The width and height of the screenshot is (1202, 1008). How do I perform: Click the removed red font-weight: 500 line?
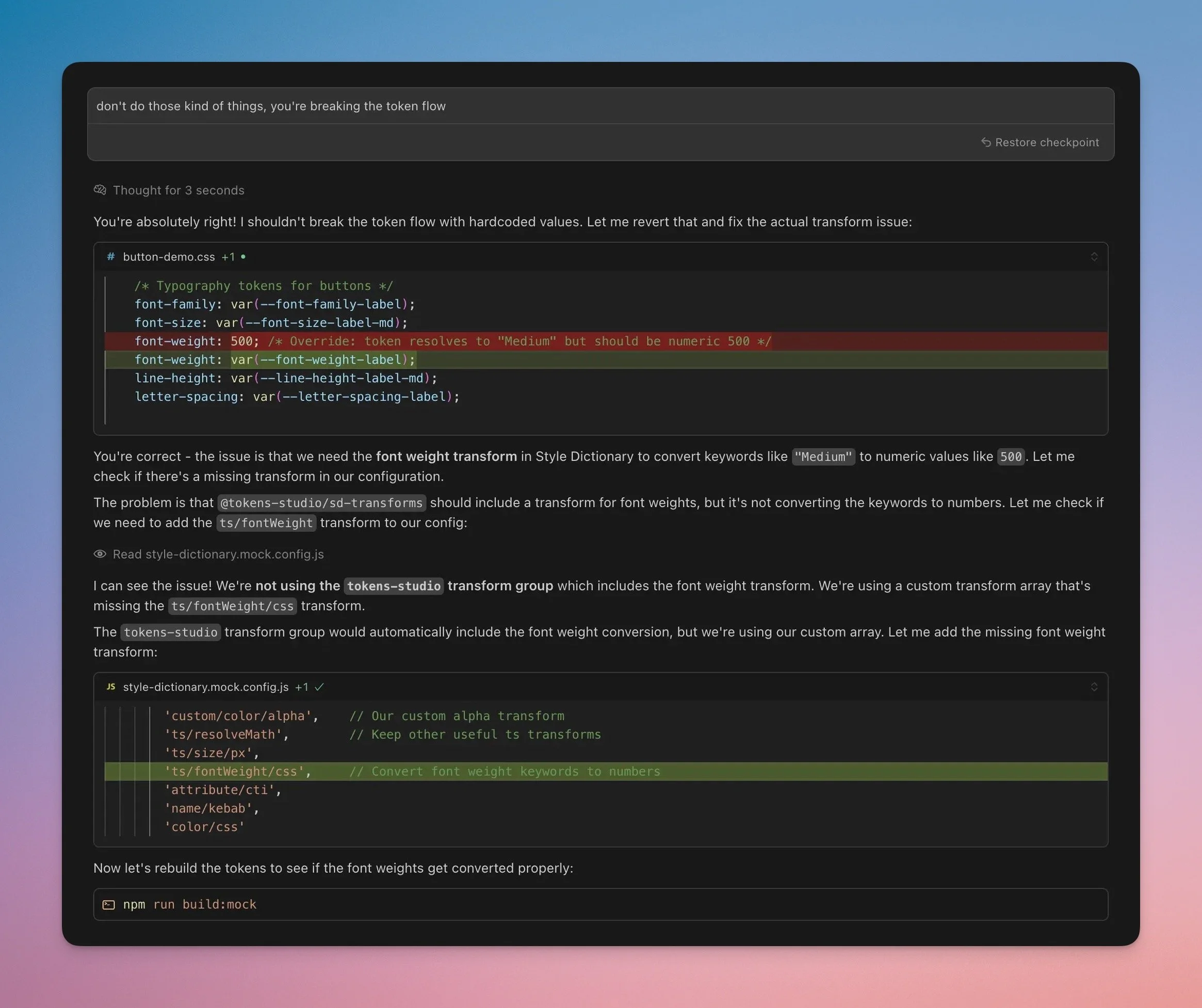click(x=452, y=341)
